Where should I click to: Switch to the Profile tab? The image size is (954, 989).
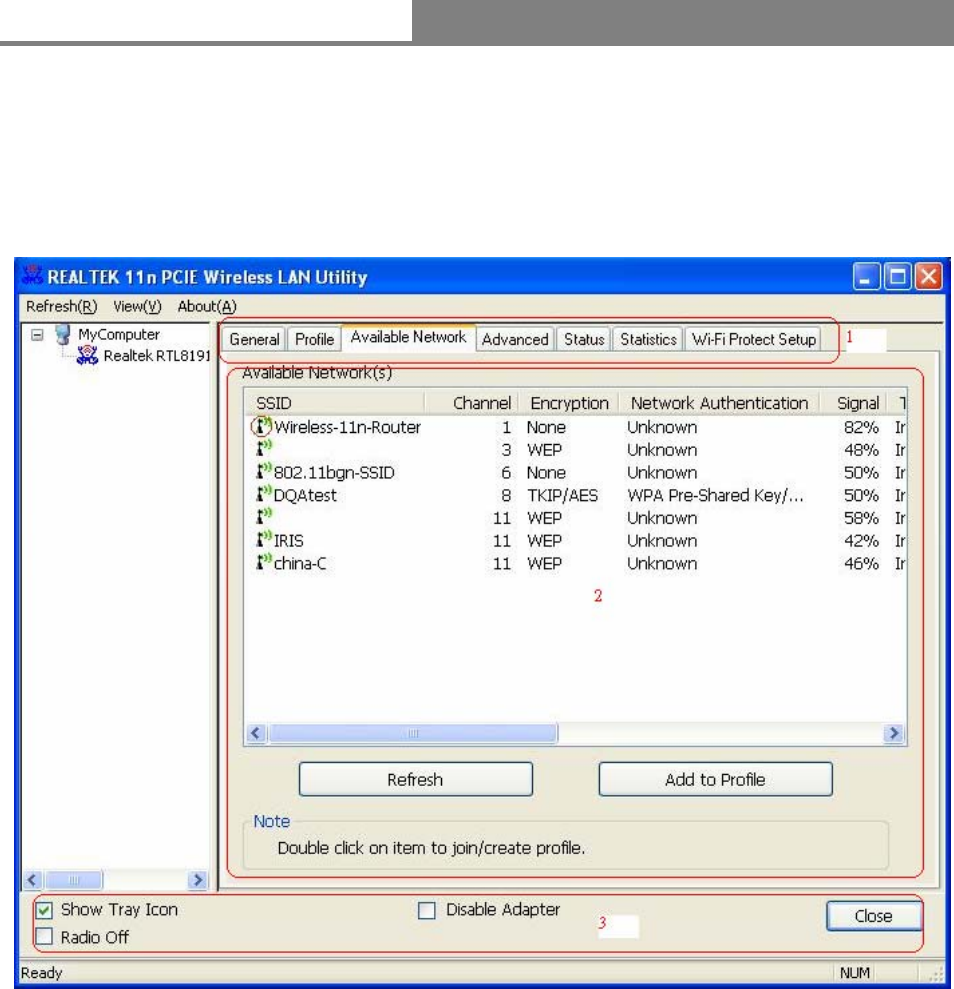point(314,339)
